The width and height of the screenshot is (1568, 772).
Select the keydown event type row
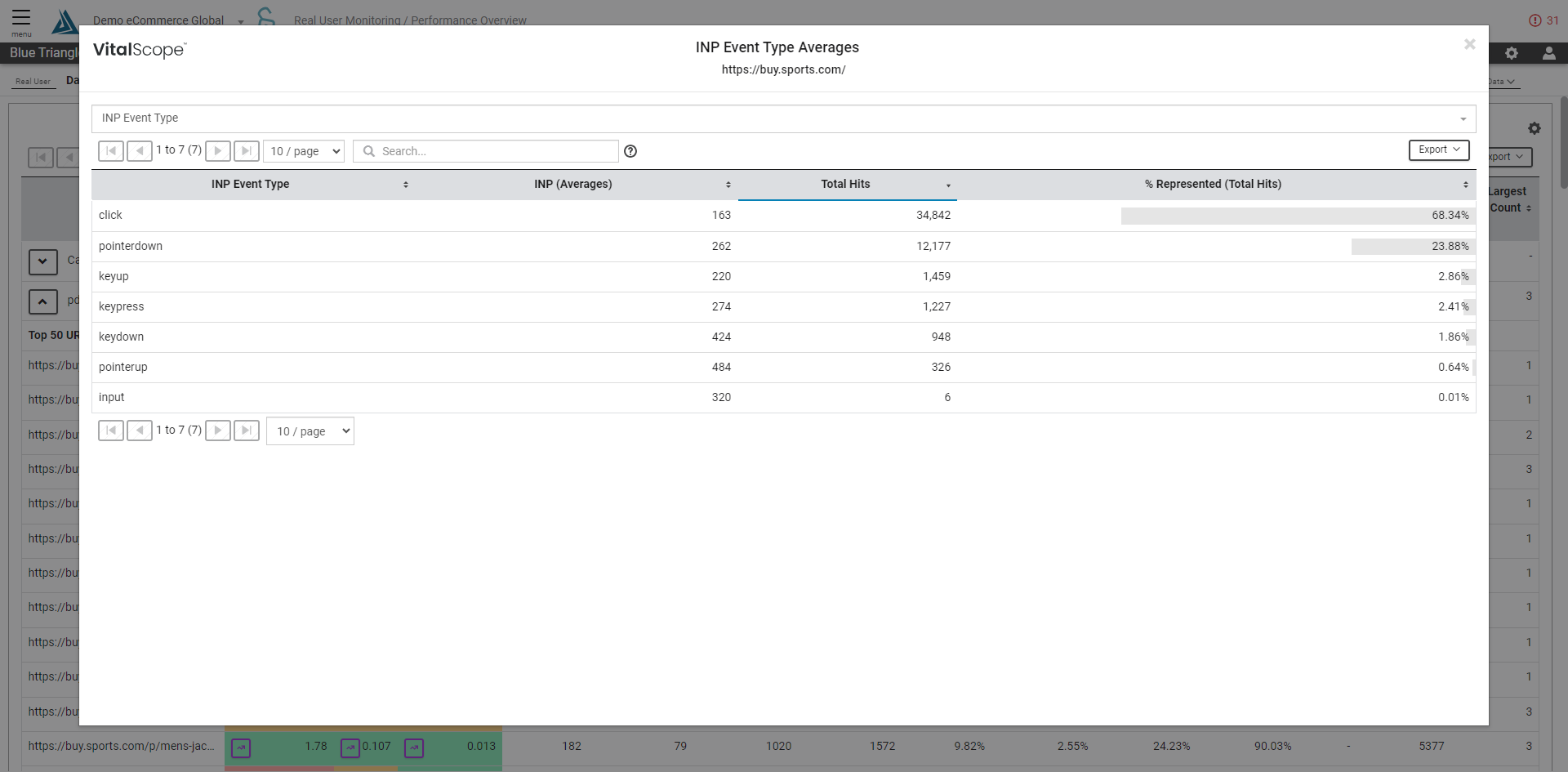point(784,337)
